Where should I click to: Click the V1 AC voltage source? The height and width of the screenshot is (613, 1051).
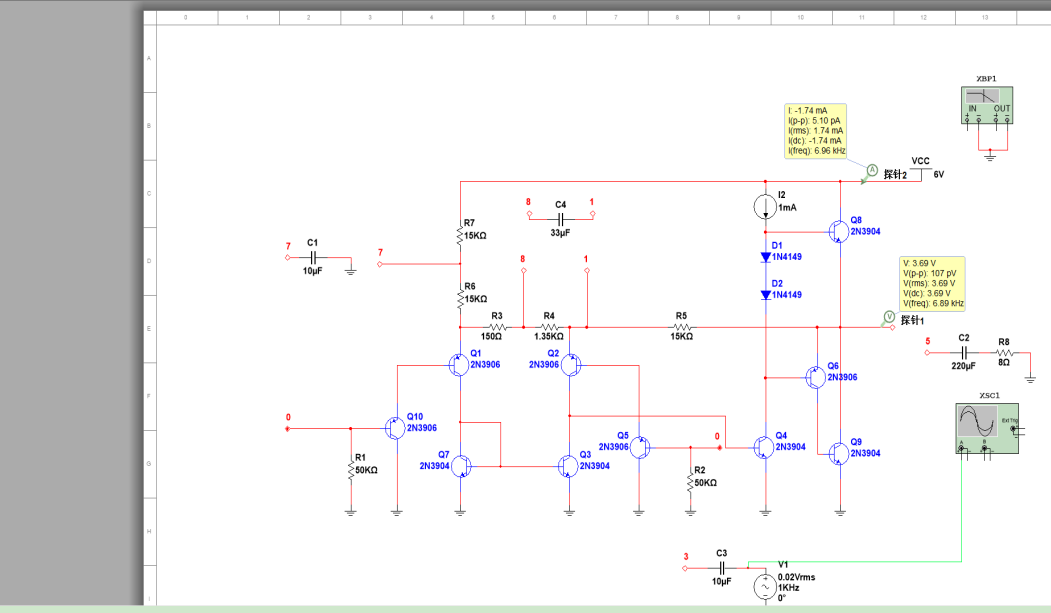coord(765,587)
